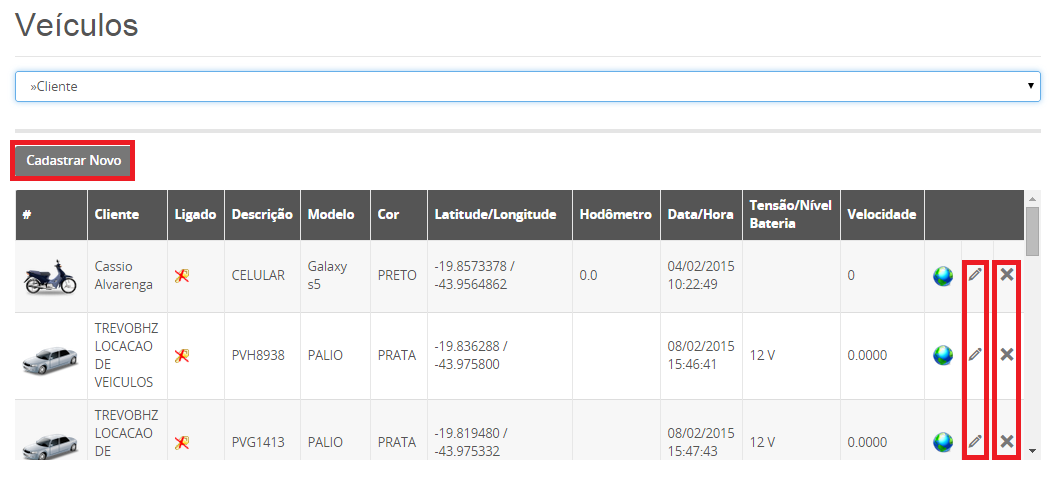1057x479 pixels.
Task: Delete the PVG1413 vehicle row
Action: point(1006,441)
